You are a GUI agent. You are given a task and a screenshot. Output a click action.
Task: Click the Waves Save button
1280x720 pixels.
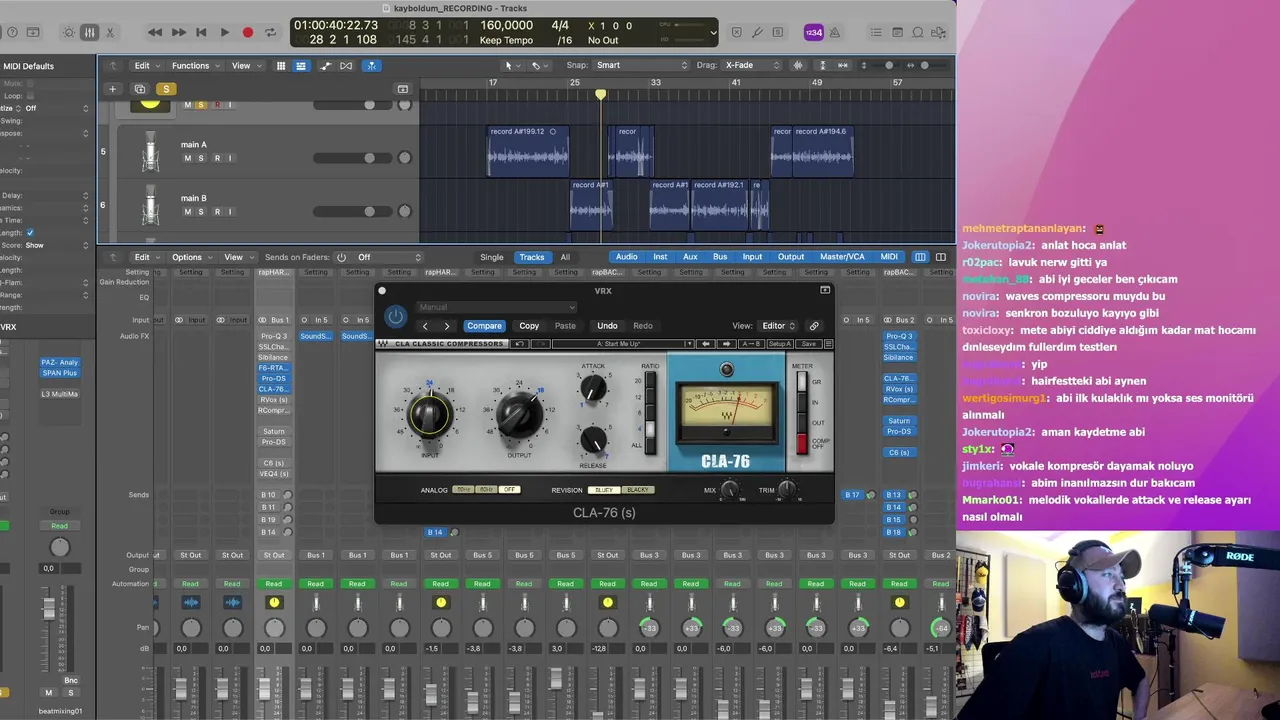[x=808, y=344]
